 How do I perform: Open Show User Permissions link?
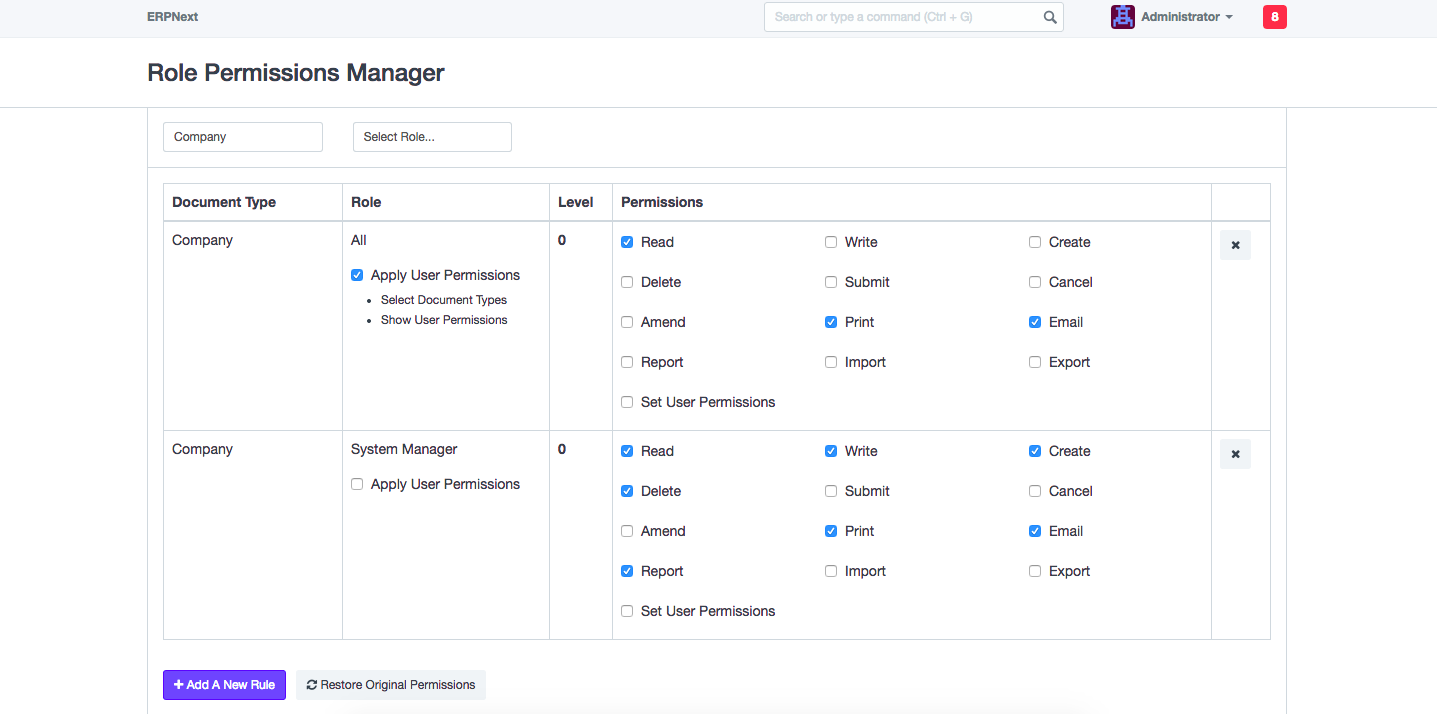pos(444,320)
